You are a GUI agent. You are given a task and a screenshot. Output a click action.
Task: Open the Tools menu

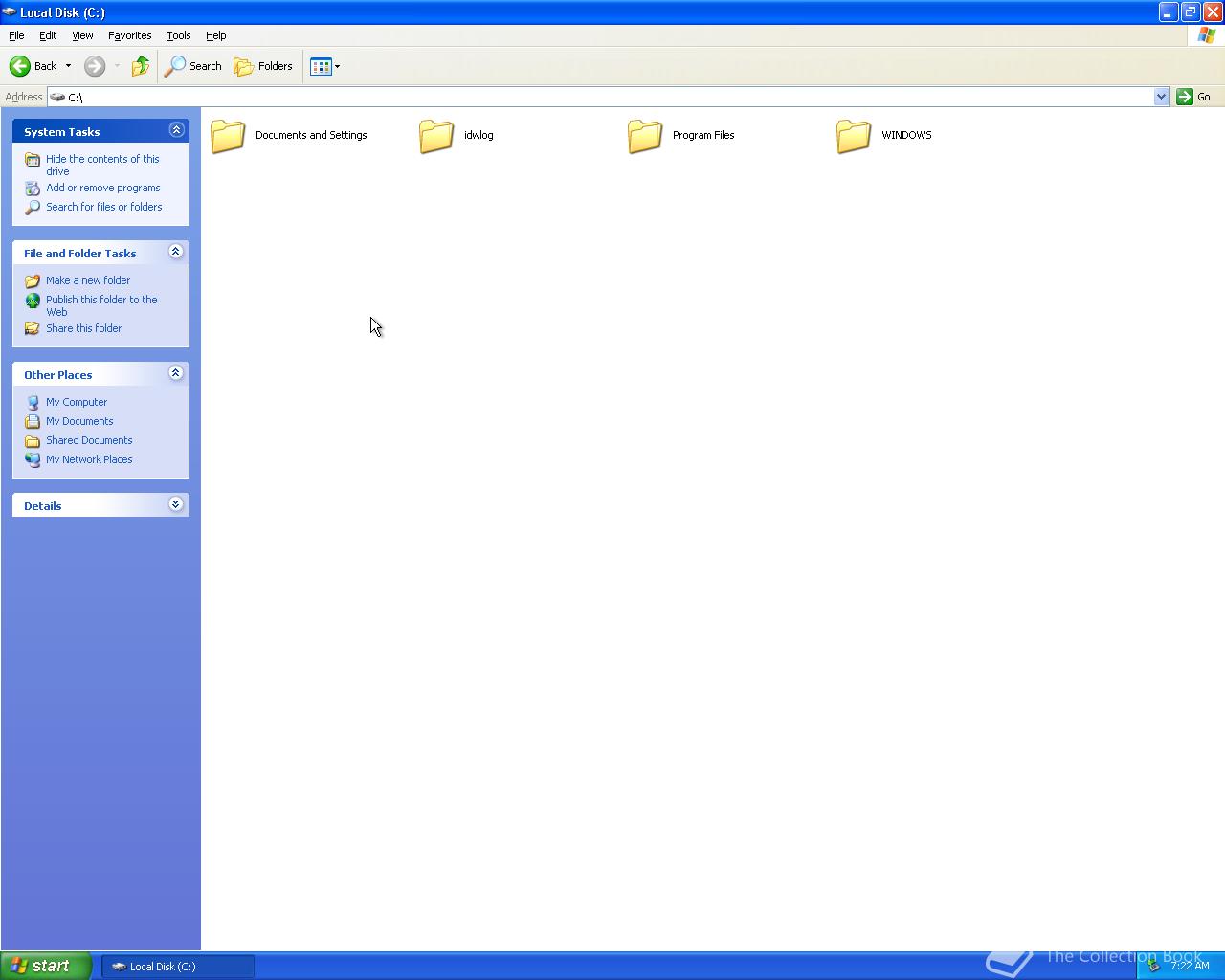click(179, 35)
